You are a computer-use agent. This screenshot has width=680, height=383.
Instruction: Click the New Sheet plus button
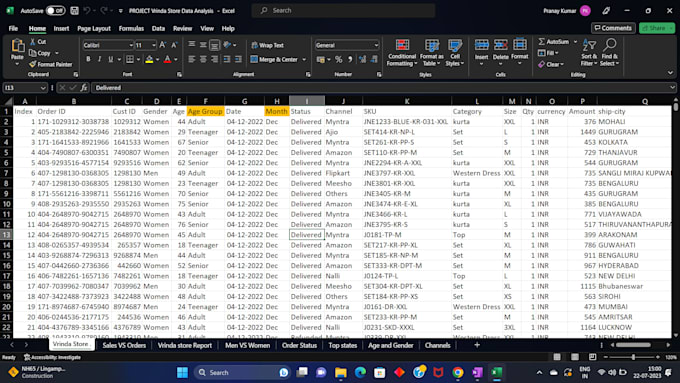[477, 345]
